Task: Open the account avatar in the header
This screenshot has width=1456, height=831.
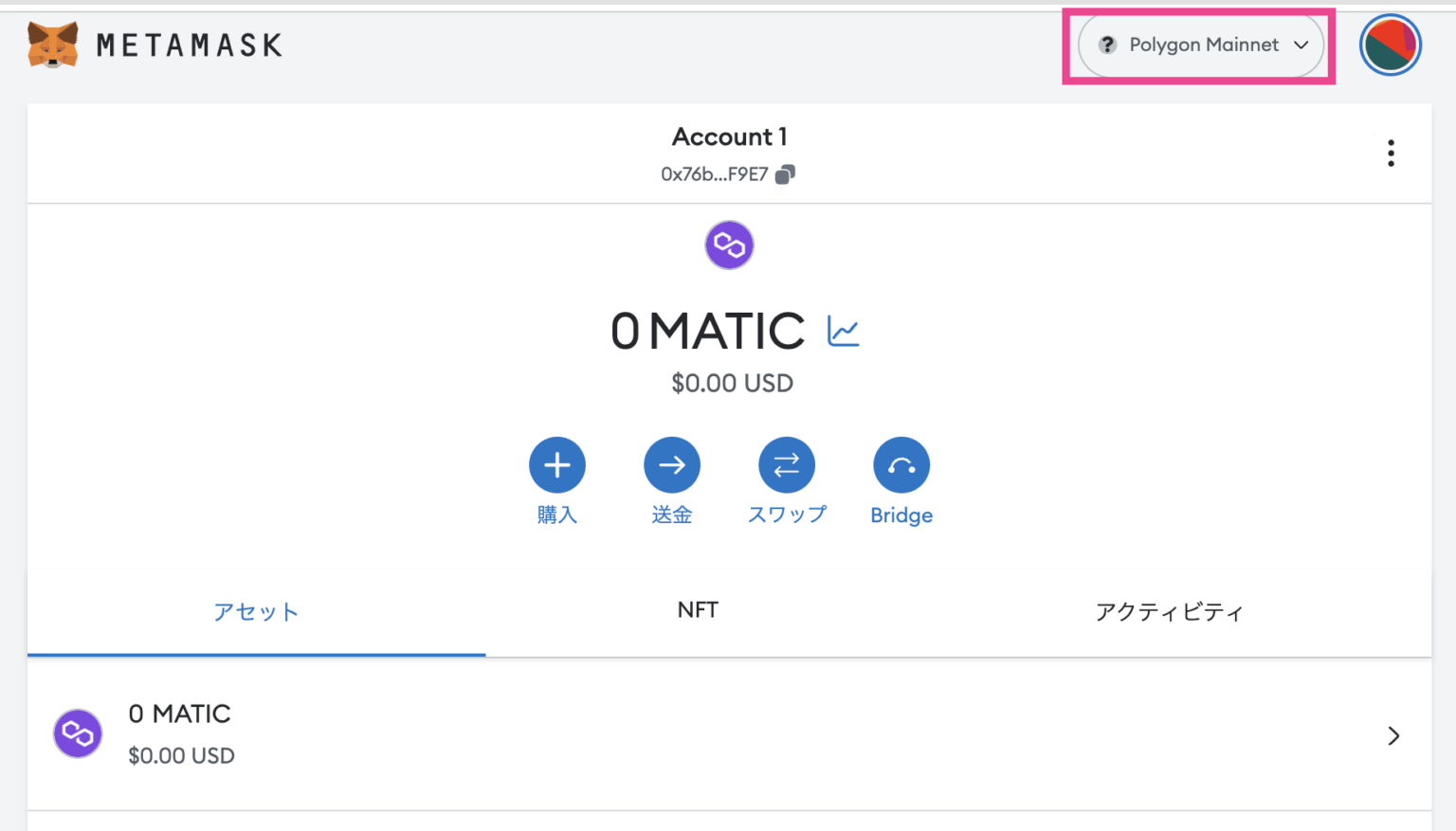Action: pos(1390,45)
